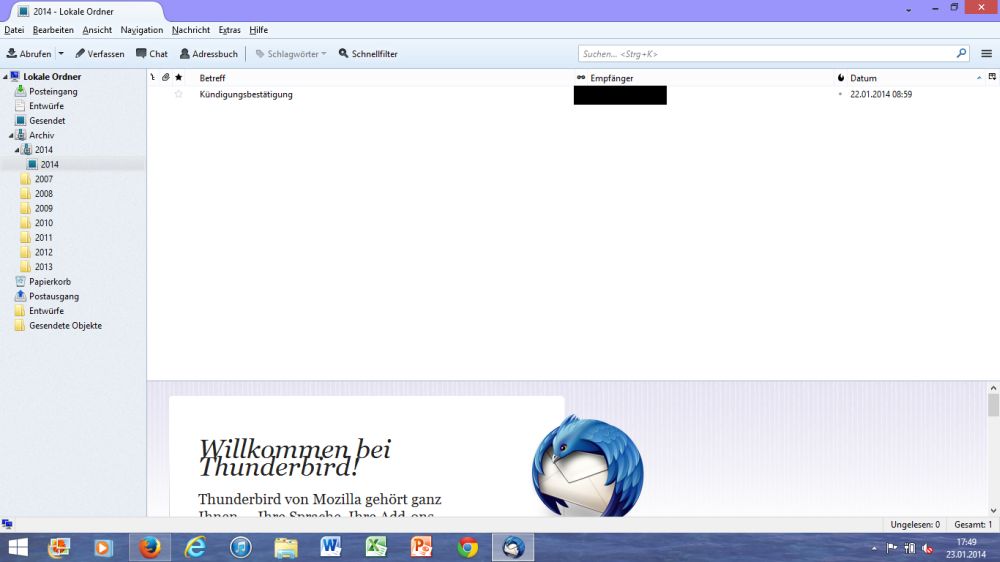The width and height of the screenshot is (1000, 562).
Task: Collapse the Archiv folder expander
Action: coord(11,135)
